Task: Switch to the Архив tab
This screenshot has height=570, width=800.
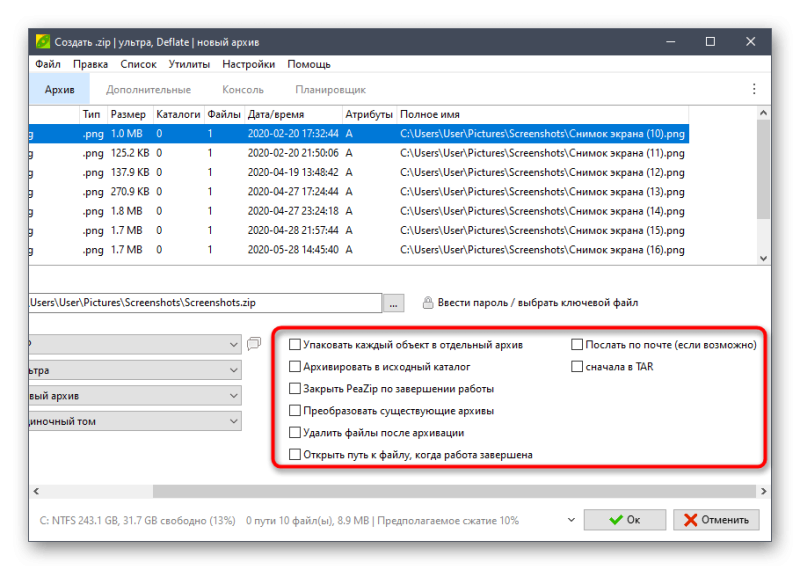Action: 60,89
